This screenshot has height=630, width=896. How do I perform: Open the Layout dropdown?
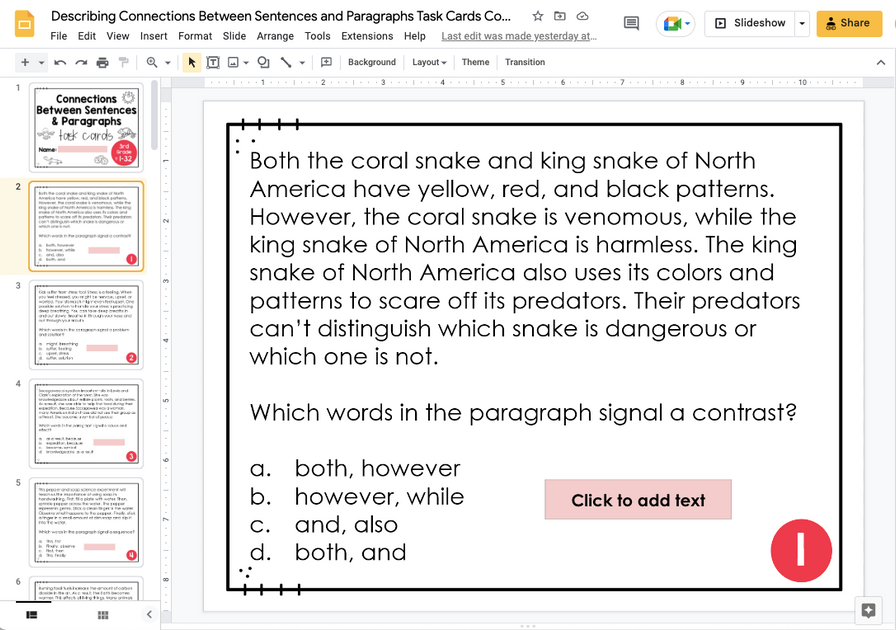pyautogui.click(x=428, y=62)
